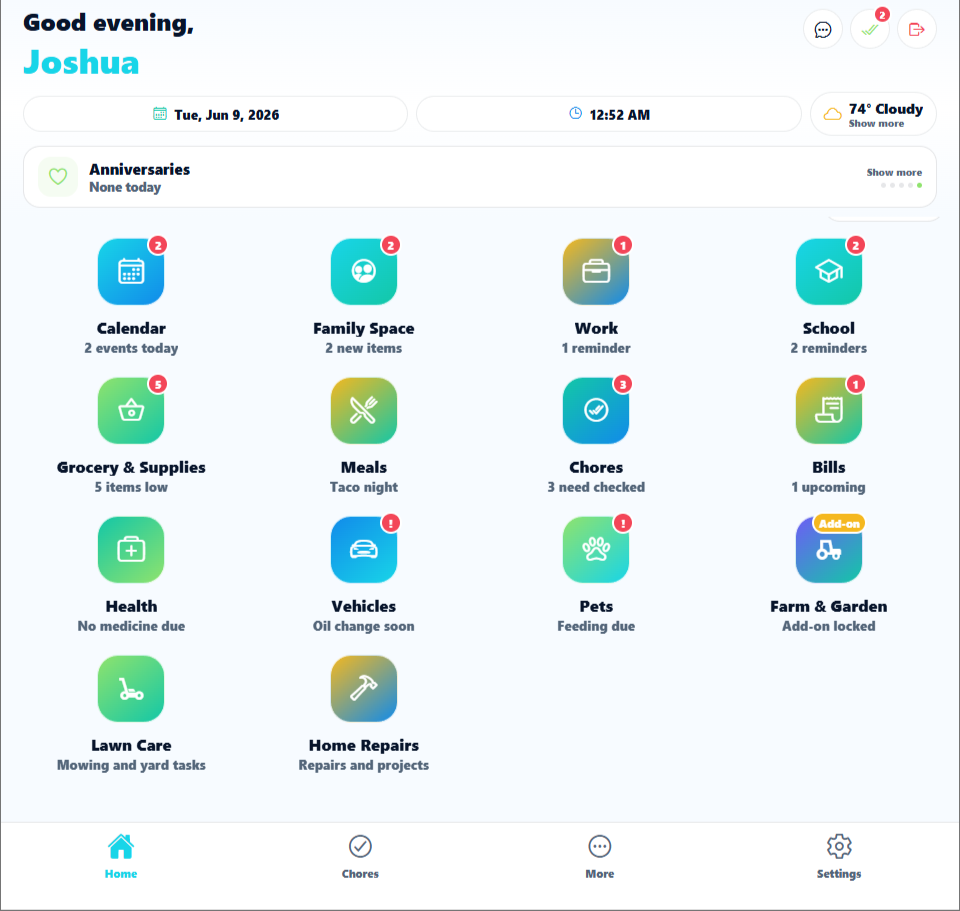The width and height of the screenshot is (960, 911).
Task: Open the School graduation cap icon
Action: pos(828,271)
